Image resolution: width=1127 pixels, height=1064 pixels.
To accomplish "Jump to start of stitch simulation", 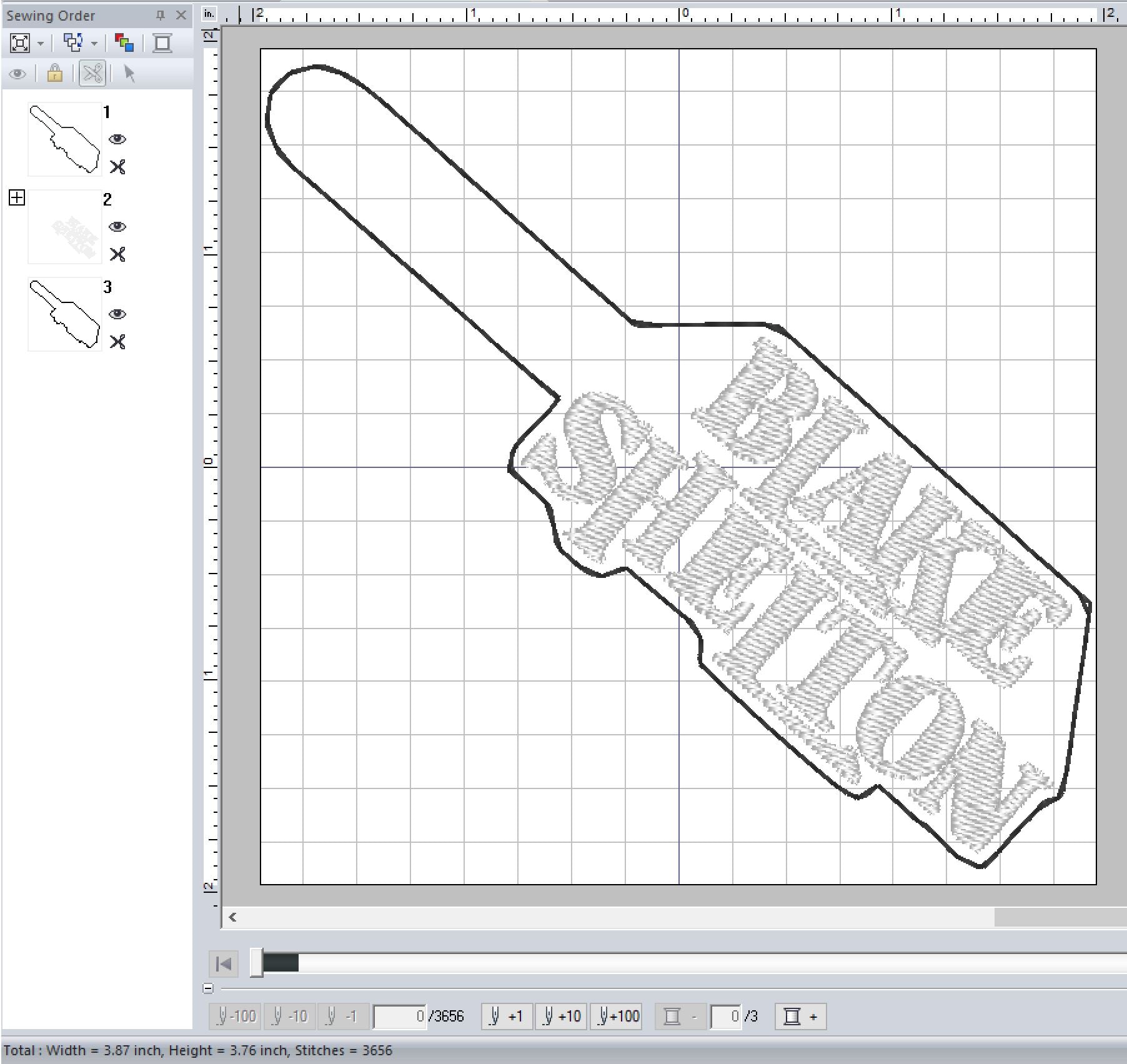I will (224, 963).
